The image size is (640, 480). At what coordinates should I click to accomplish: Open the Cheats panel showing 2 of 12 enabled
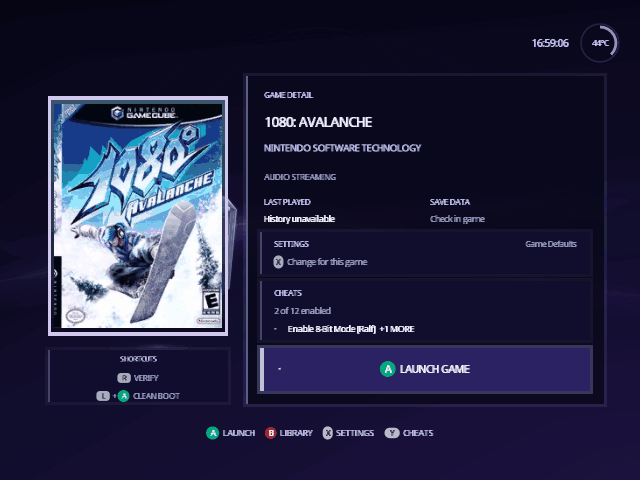[x=425, y=311]
